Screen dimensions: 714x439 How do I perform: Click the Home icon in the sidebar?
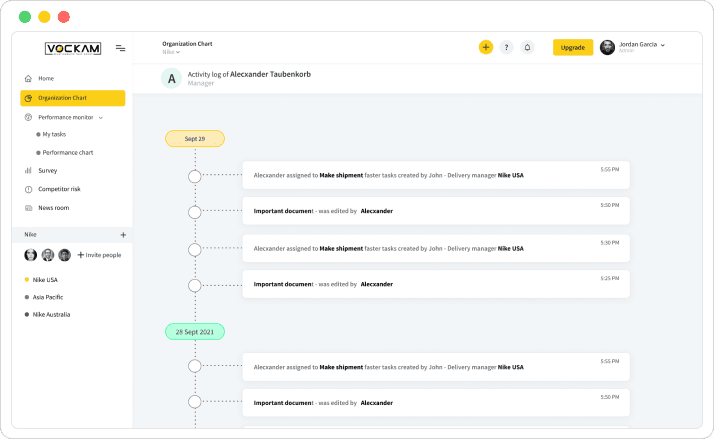pyautogui.click(x=28, y=78)
